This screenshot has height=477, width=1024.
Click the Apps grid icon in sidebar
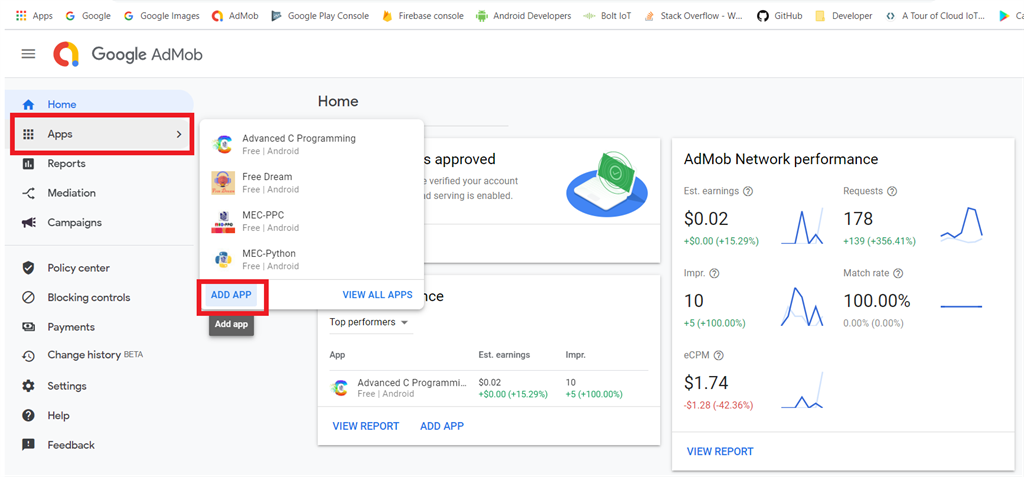click(28, 134)
